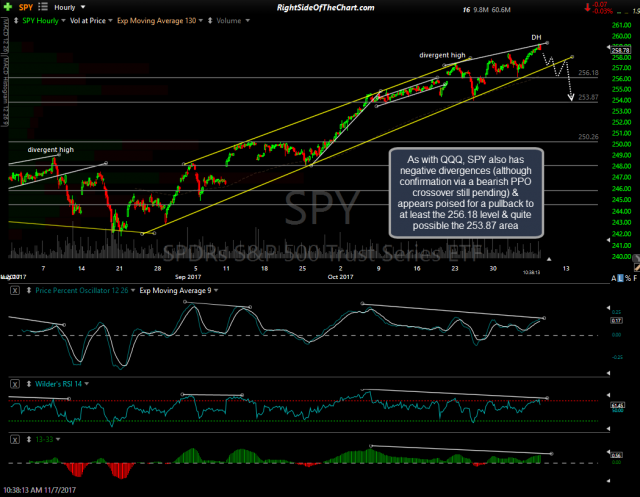The image size is (640, 497).
Task: Click the lower triangle at RSI pane right edge
Action: (609, 428)
